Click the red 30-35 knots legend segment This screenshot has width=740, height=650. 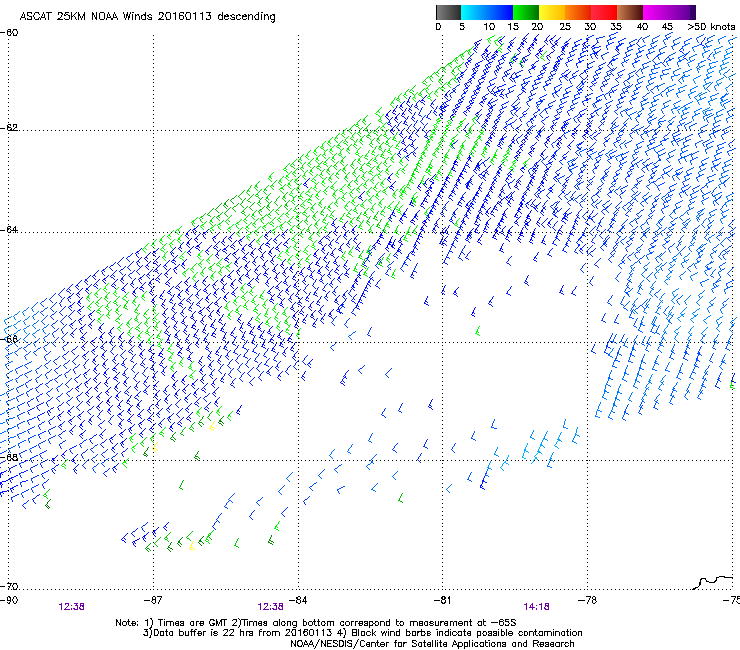[x=605, y=12]
